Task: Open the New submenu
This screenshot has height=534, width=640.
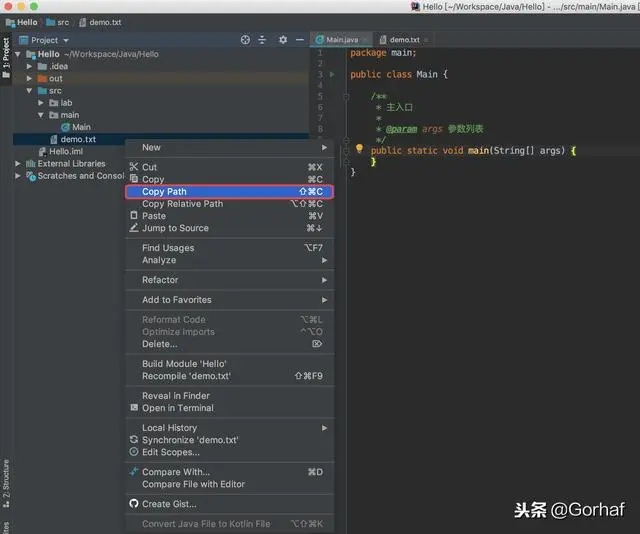Action: click(x=230, y=147)
